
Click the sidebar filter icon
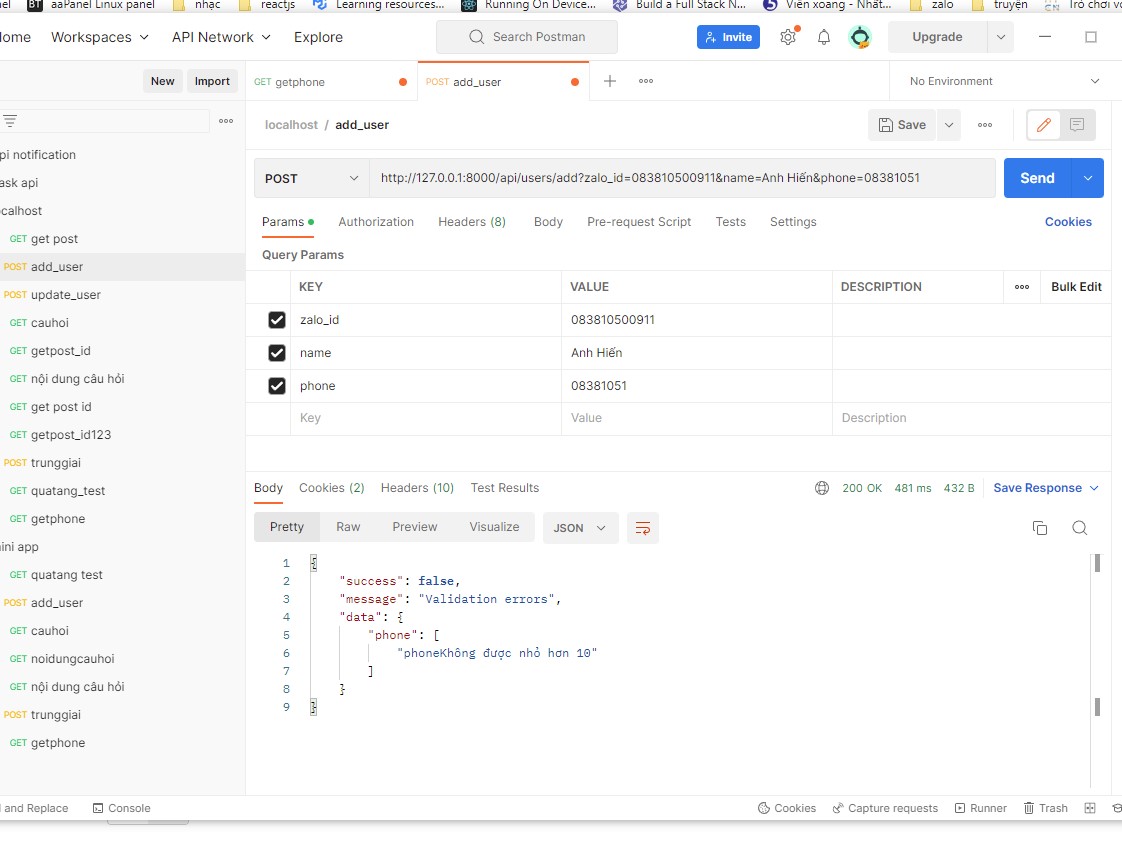pos(10,121)
